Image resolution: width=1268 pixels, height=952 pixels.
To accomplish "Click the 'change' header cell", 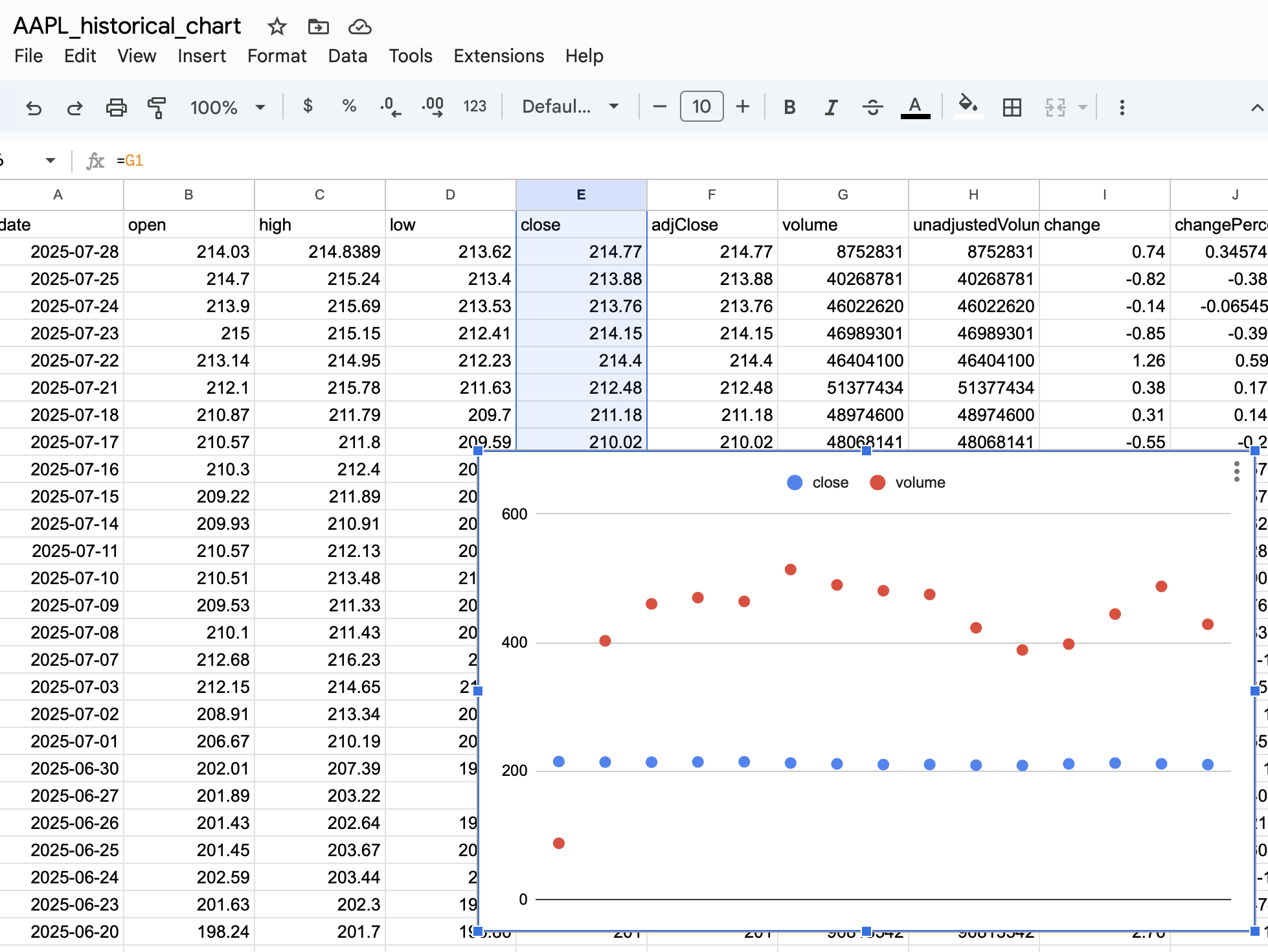I will pos(1104,225).
